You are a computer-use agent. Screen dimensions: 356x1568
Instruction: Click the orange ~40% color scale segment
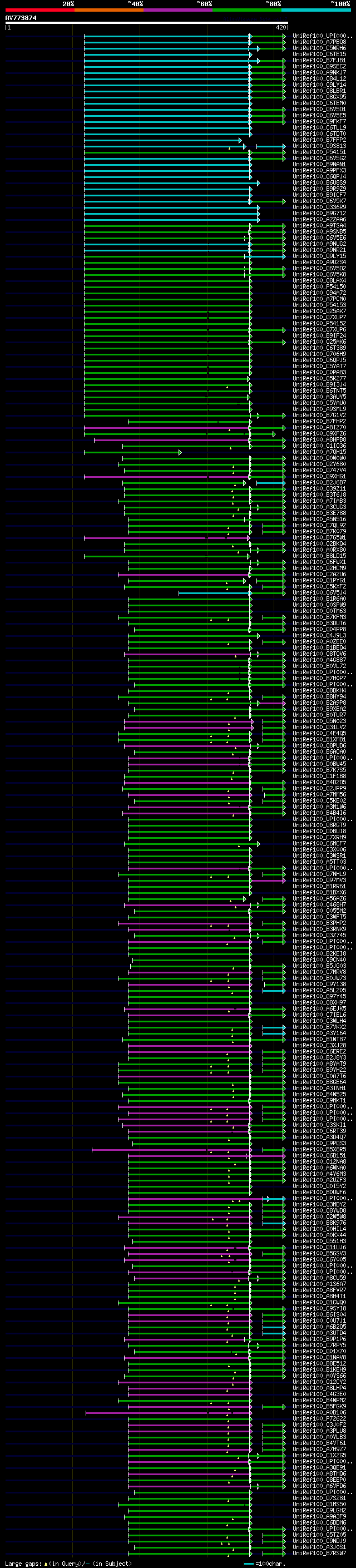(x=109, y=10)
